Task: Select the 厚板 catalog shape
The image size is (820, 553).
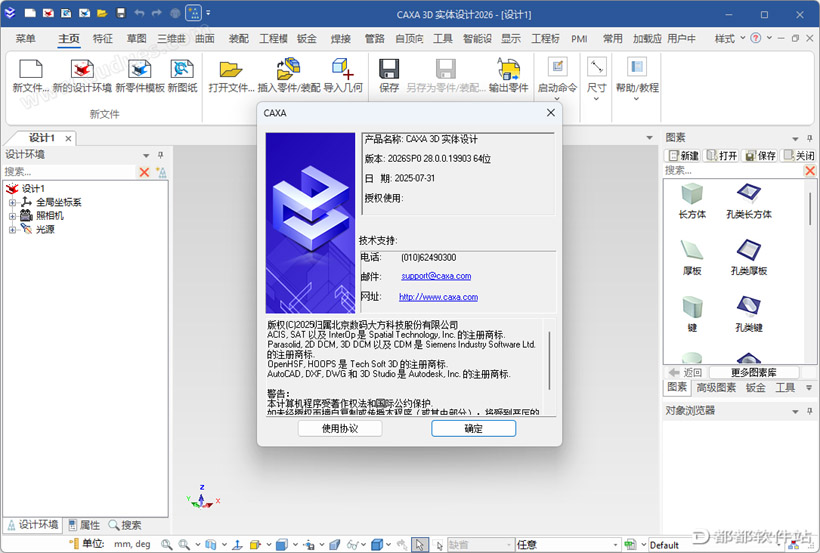Action: coord(692,257)
